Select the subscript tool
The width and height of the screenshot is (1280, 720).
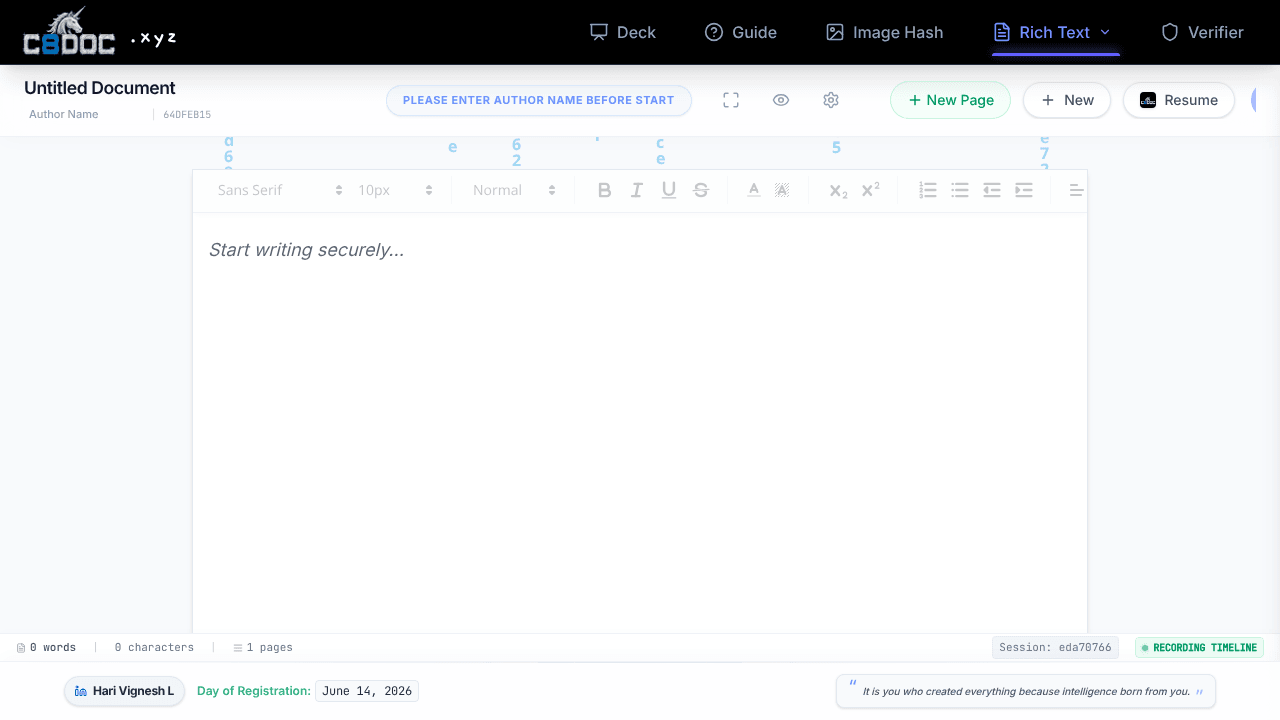point(838,190)
